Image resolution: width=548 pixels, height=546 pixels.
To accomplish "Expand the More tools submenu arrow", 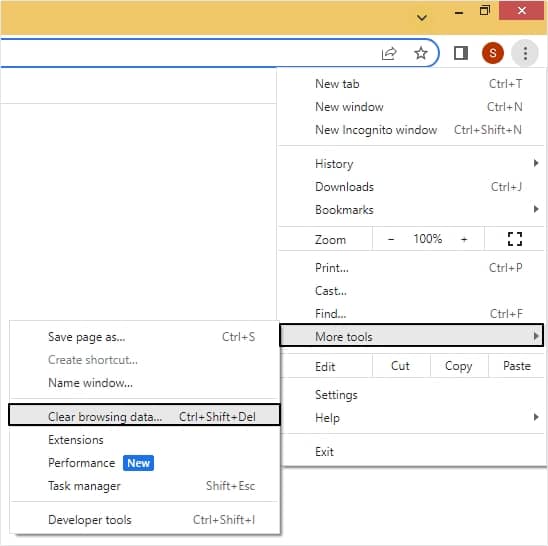I will point(536,336).
